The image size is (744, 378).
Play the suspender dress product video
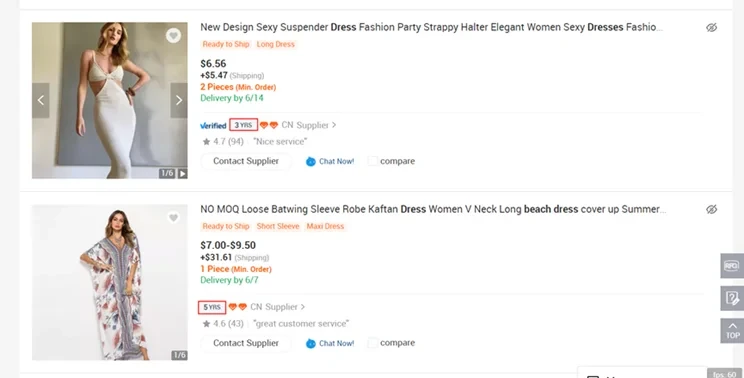pyautogui.click(x=182, y=174)
